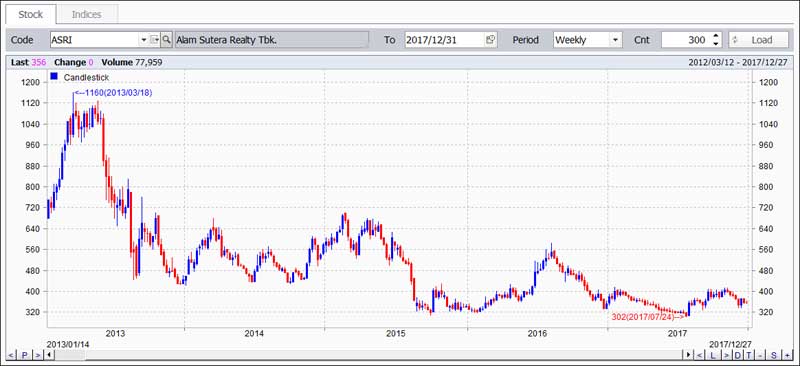Click the '>' button right of L
Screen dimensions: 800x366
[727, 355]
